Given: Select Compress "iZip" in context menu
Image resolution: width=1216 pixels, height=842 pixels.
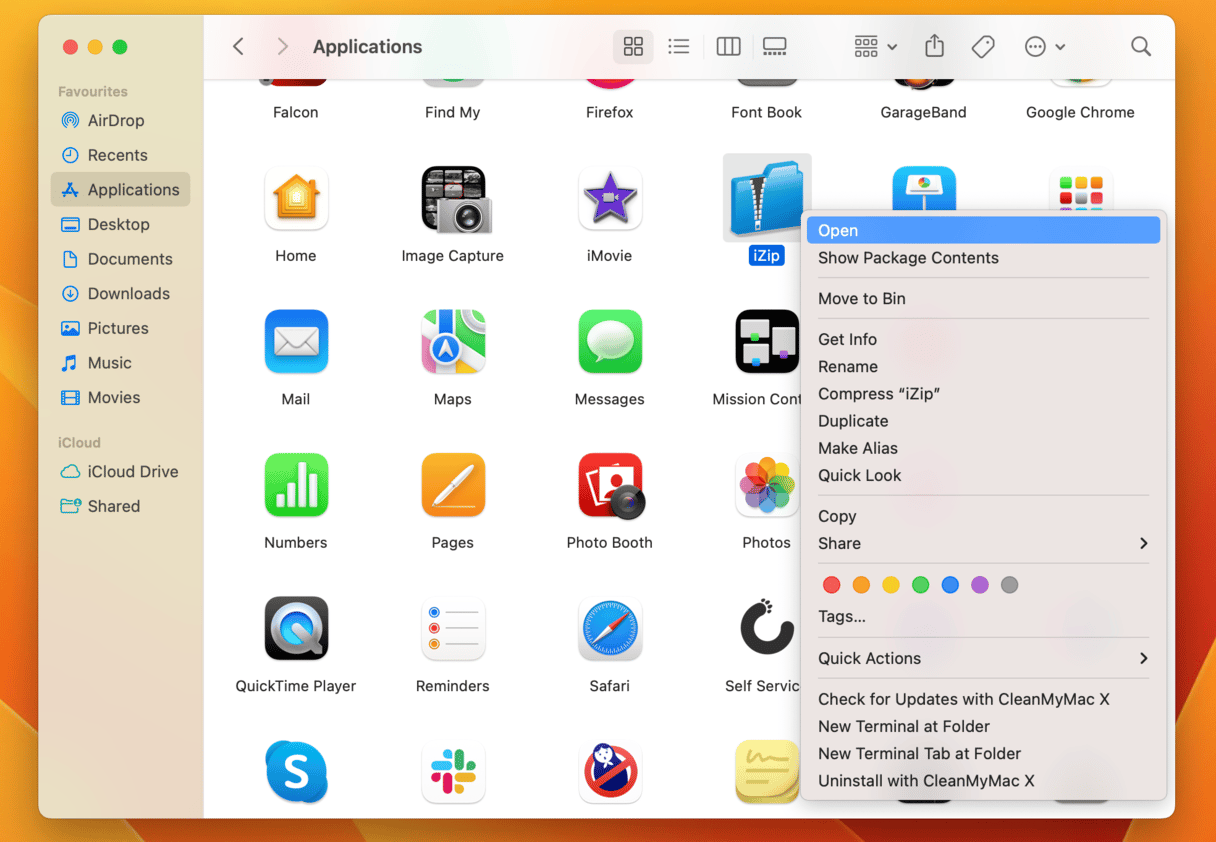Looking at the screenshot, I should point(879,393).
